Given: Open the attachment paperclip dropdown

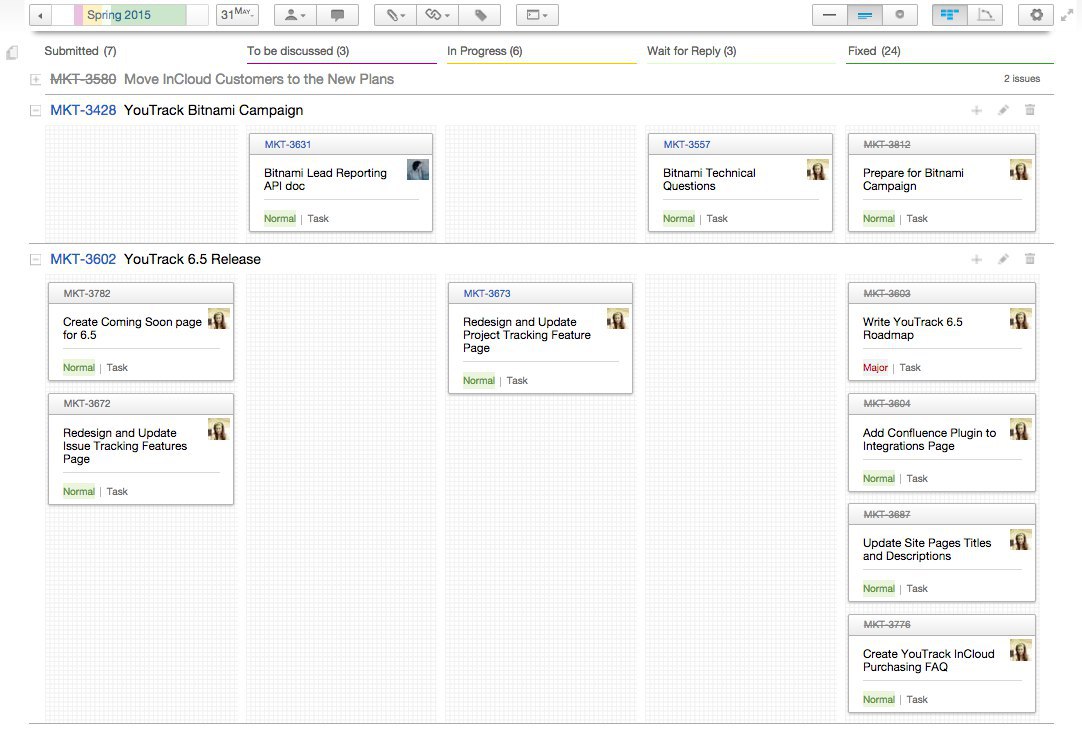Looking at the screenshot, I should click(395, 15).
